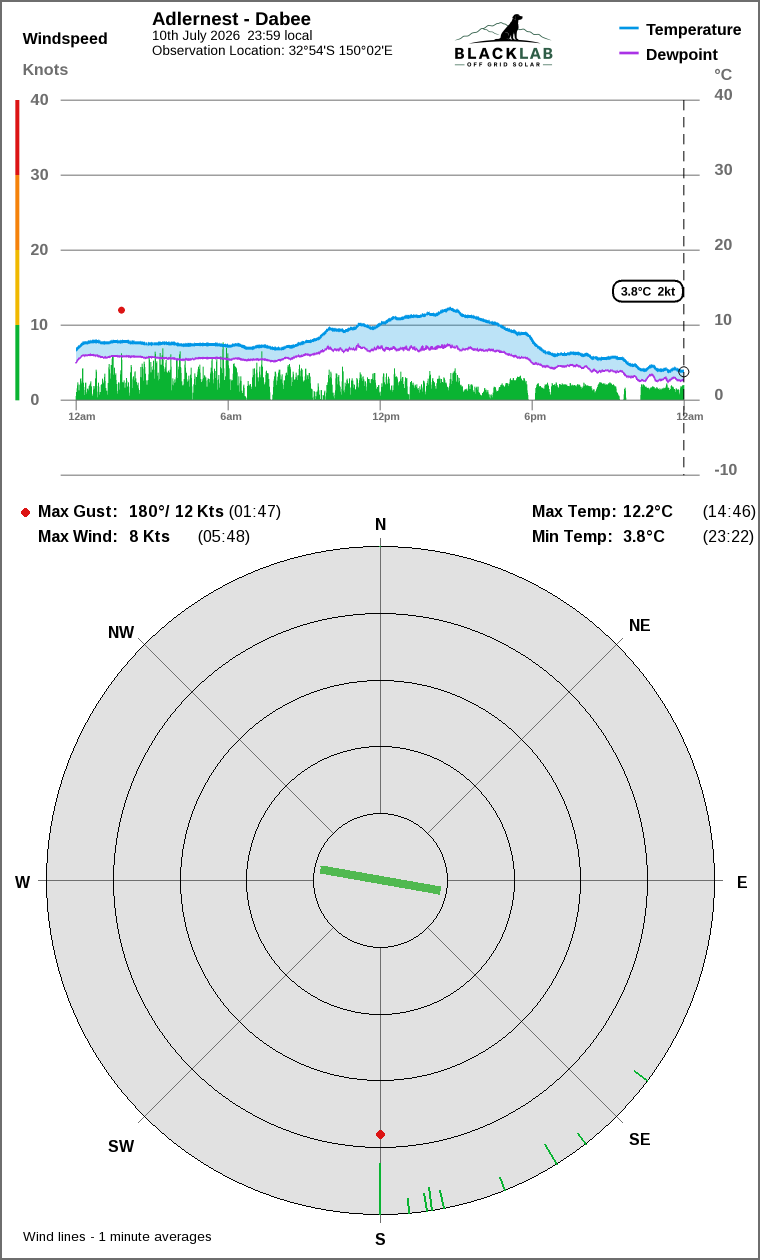
Task: Click the NW compass label
Action: tap(121, 632)
